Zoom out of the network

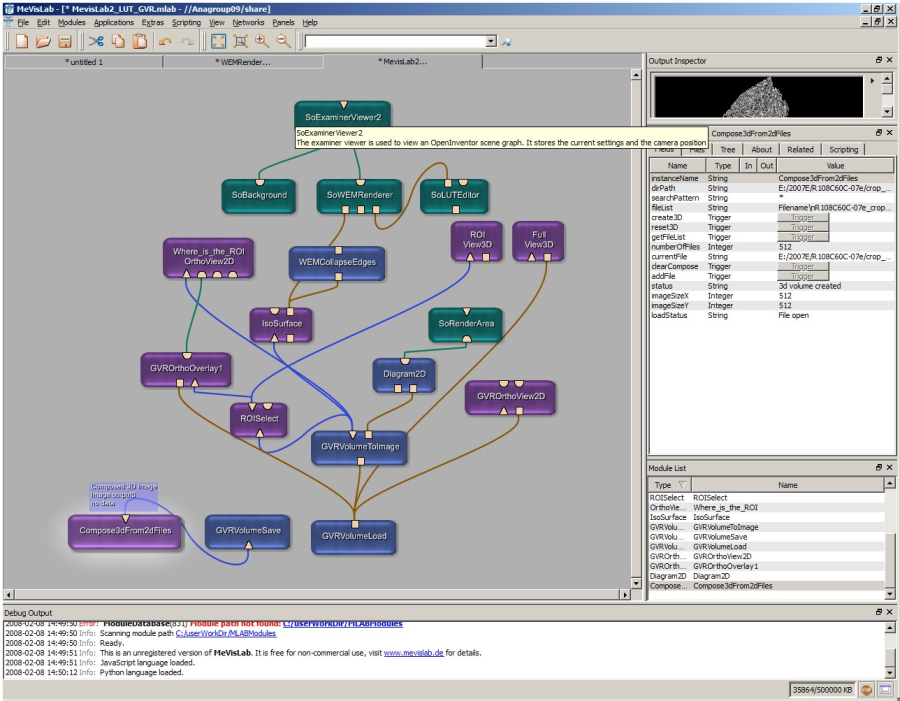click(x=284, y=41)
